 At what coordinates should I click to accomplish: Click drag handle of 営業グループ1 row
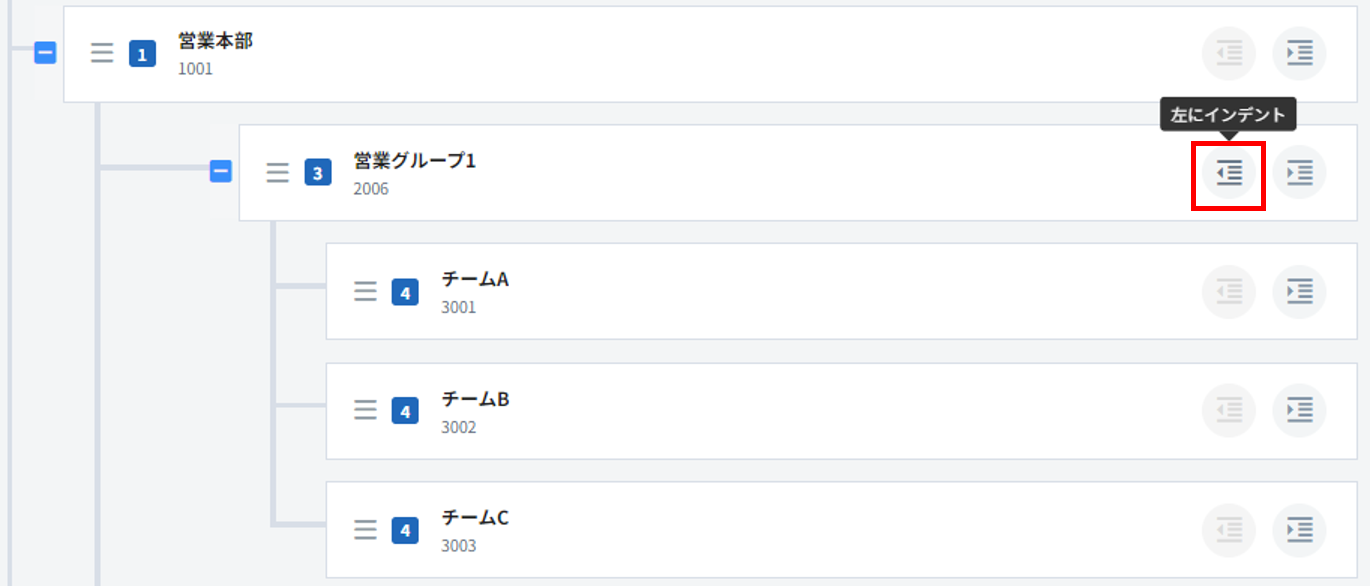(278, 173)
